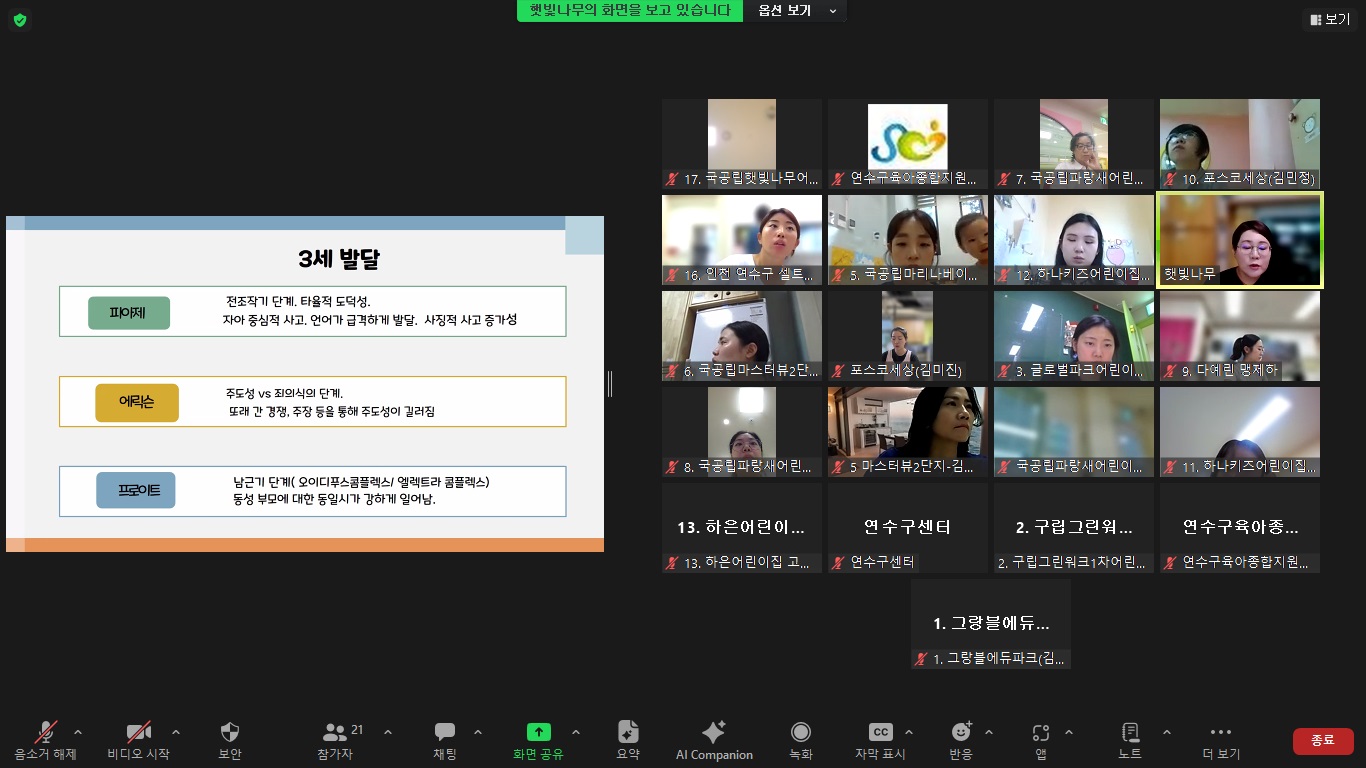Expand chevron next to 자막 표시
Viewport: 1366px width, 768px height.
pos(908,732)
